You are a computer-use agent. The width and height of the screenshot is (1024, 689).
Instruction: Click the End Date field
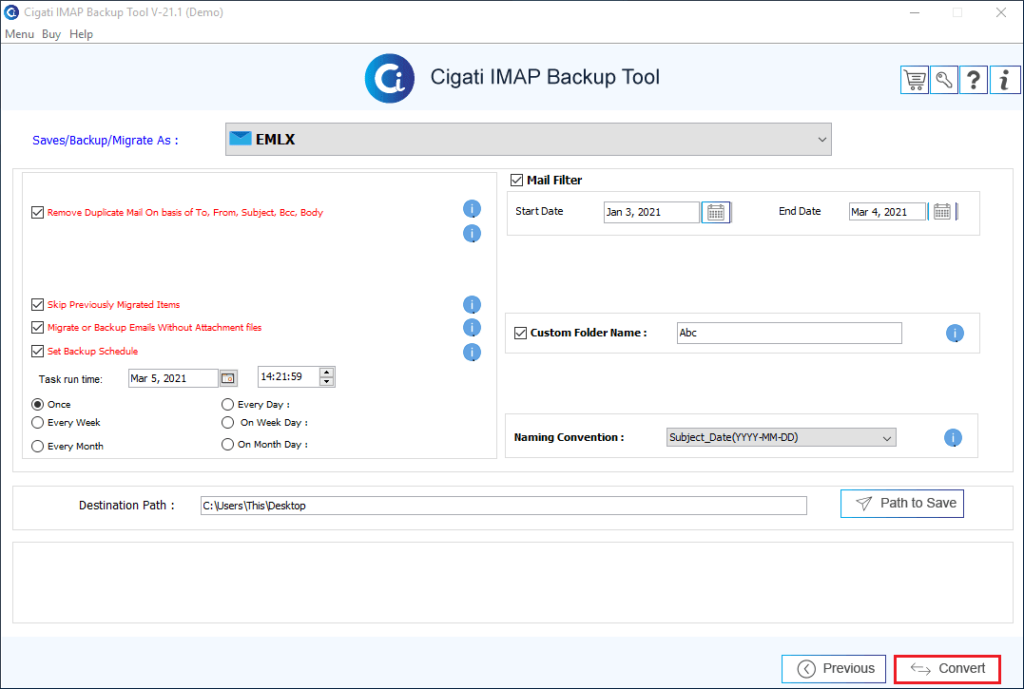coord(888,212)
